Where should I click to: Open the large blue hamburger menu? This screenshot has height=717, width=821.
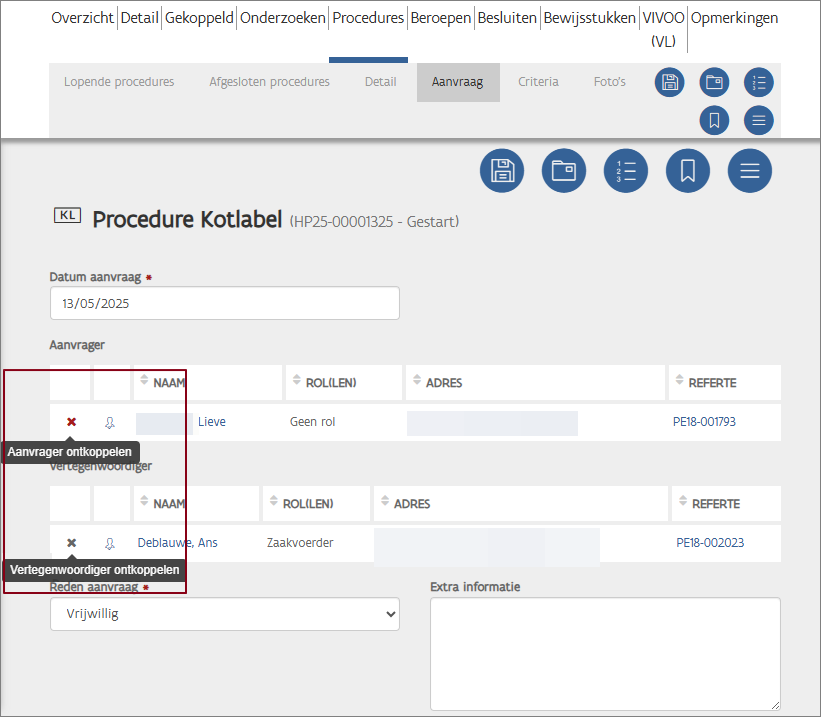[x=750, y=170]
